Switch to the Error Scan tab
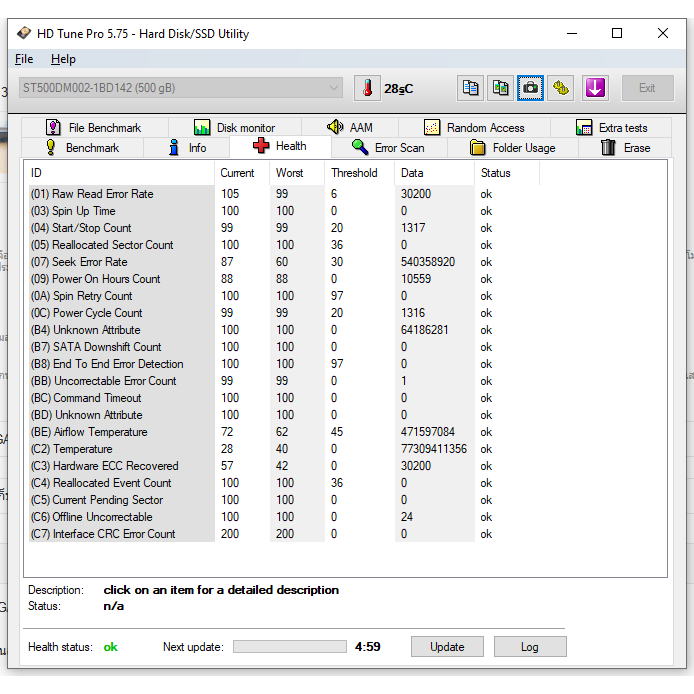This screenshot has width=694, height=694. click(x=387, y=148)
